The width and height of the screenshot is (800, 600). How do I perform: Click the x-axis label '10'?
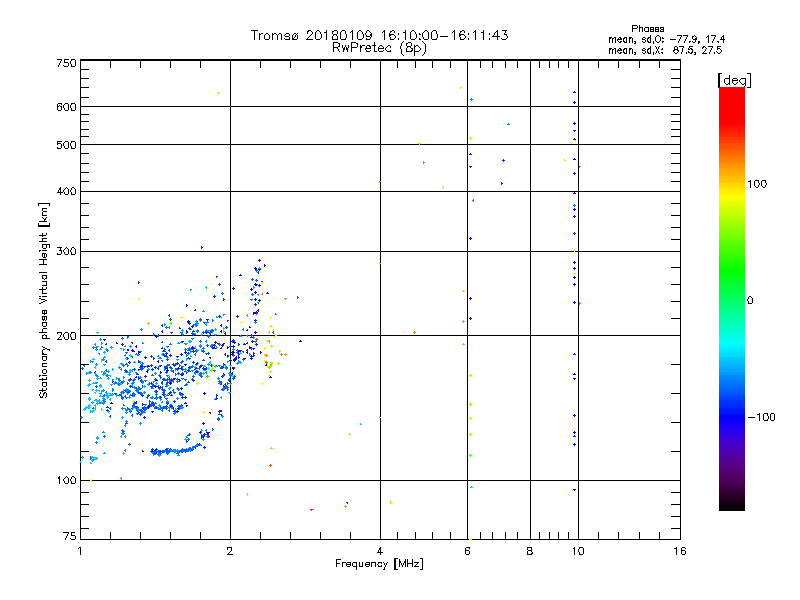pos(578,551)
